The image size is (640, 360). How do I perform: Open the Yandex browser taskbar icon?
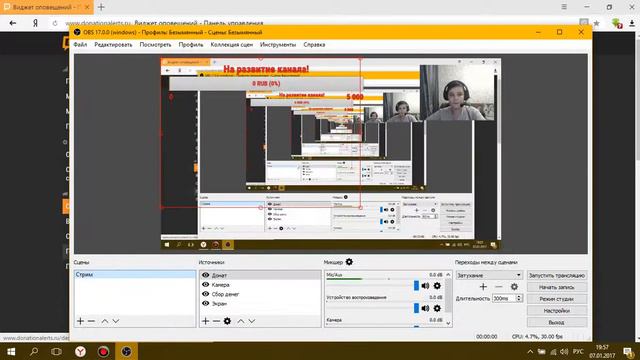click(80, 351)
